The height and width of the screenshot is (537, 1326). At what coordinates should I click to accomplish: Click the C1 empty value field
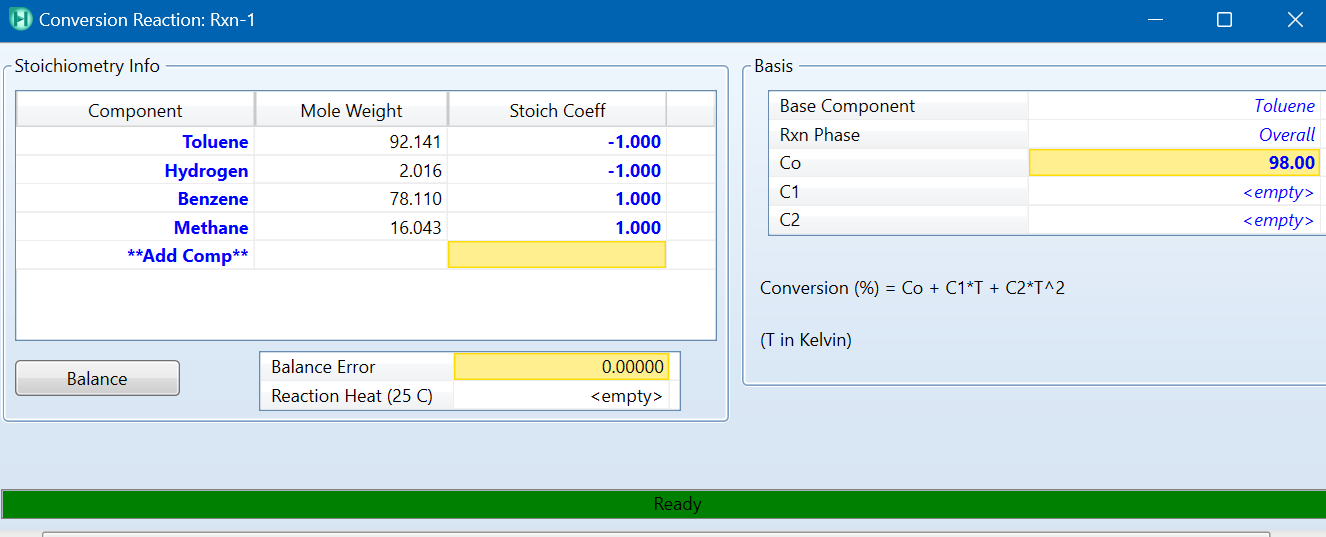1174,192
